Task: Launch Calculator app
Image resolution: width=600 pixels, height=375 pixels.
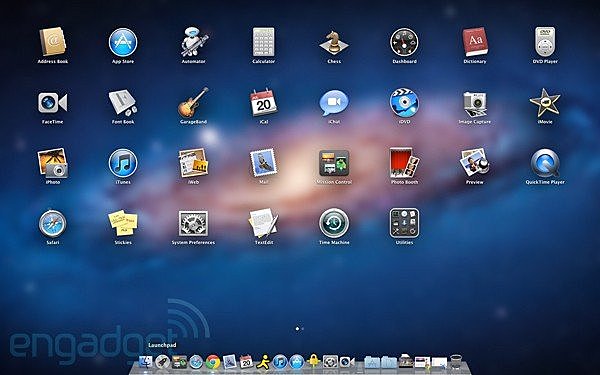Action: tap(264, 42)
